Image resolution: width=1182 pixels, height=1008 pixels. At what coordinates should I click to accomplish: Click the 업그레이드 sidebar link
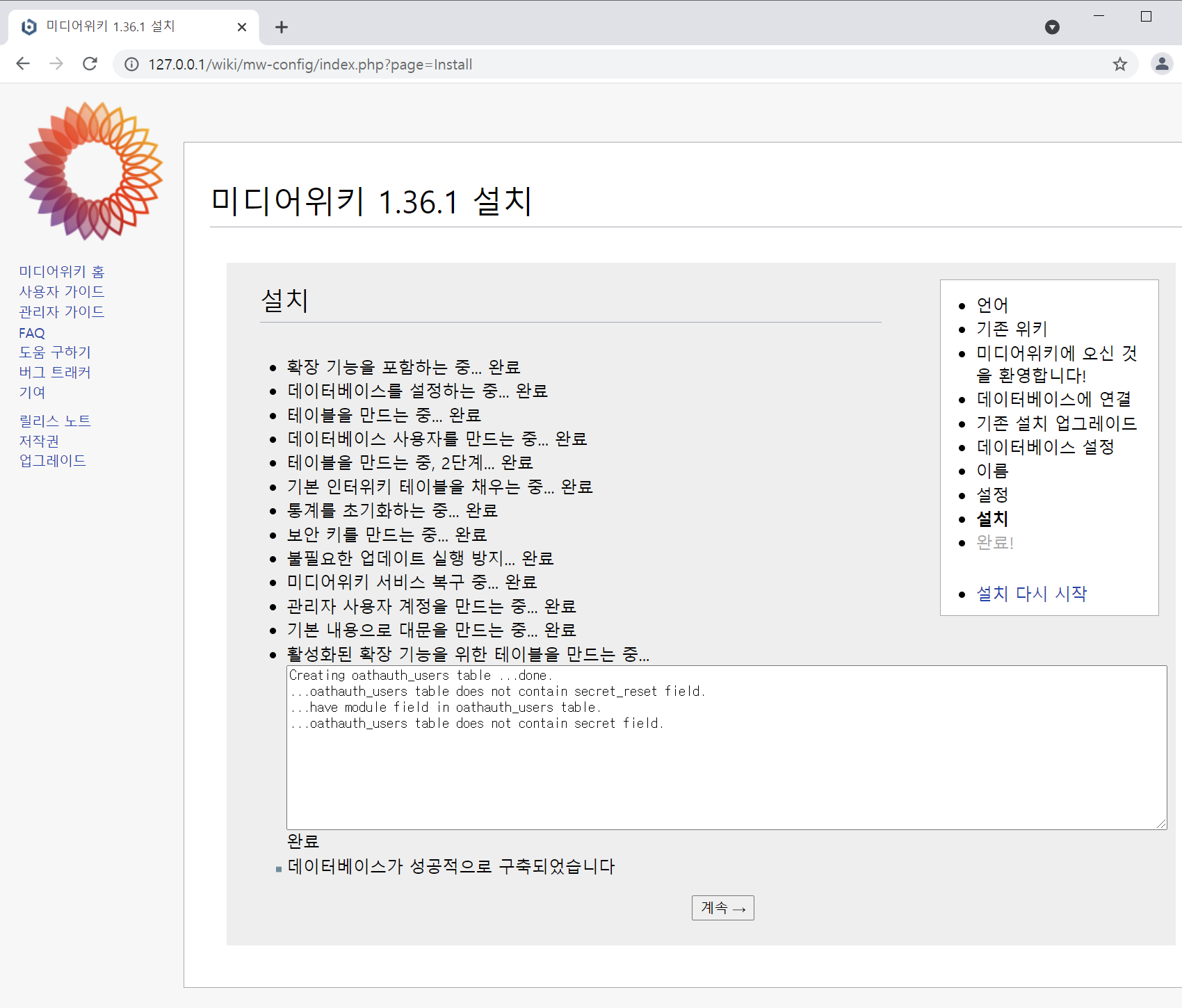53,460
